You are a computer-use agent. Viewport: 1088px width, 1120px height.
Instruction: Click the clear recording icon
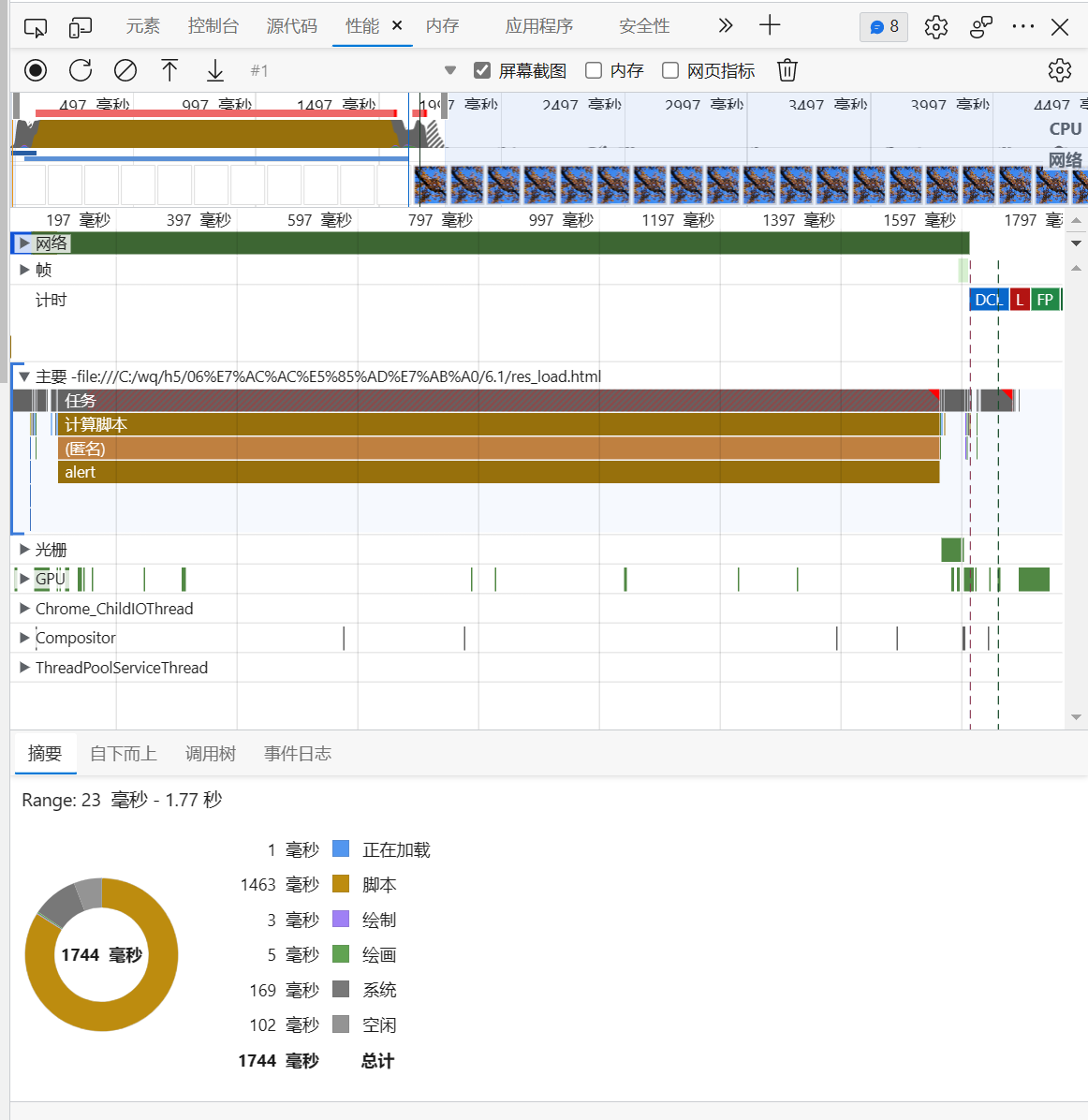click(125, 70)
